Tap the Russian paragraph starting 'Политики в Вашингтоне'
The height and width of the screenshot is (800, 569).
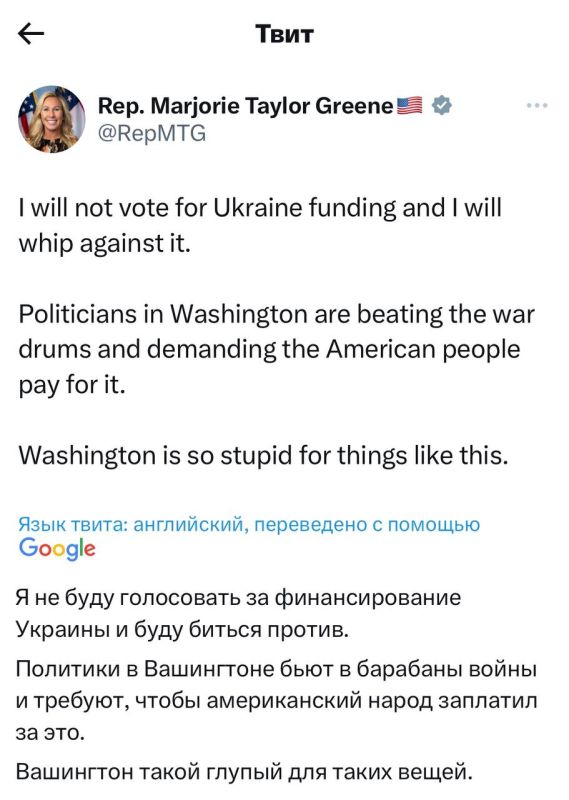pyautogui.click(x=276, y=701)
